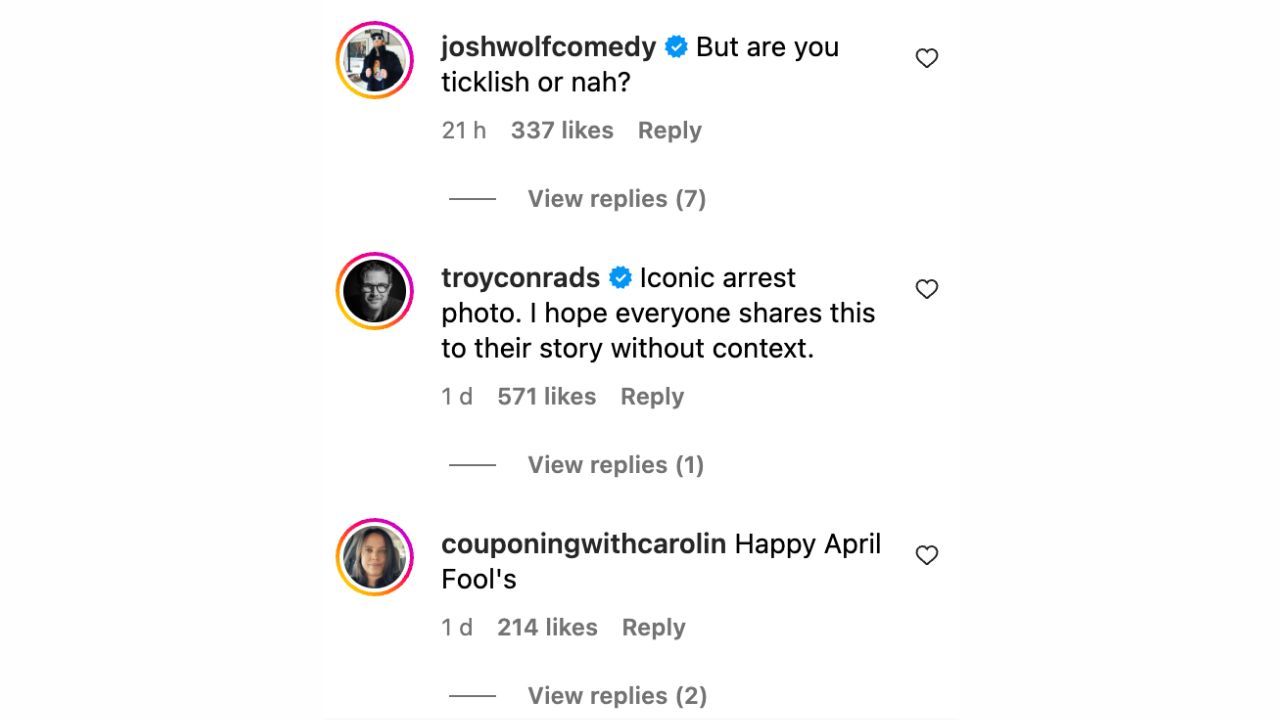View the 571 likes list
1280x720 pixels.
(x=546, y=397)
